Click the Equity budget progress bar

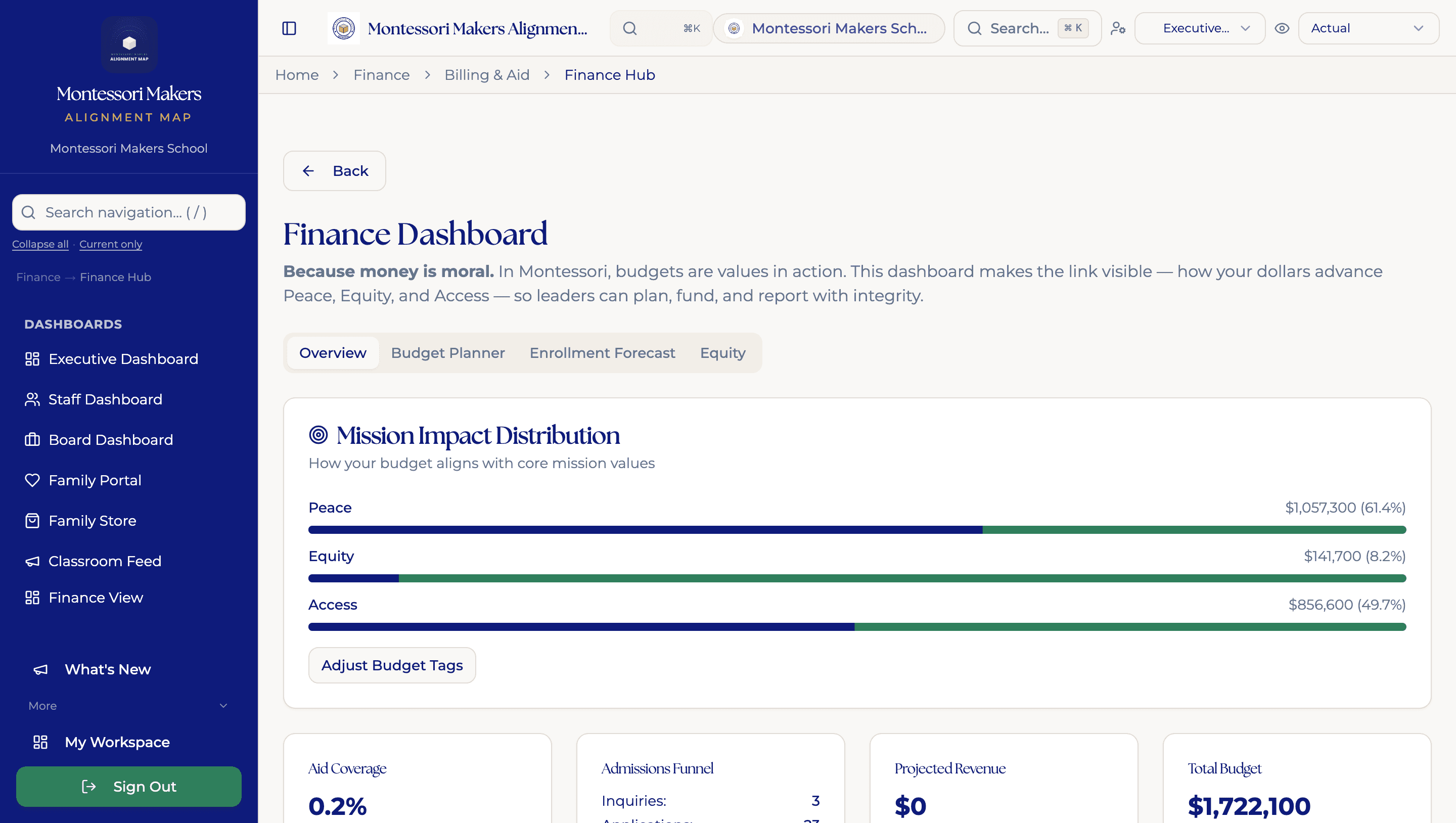[x=857, y=578]
